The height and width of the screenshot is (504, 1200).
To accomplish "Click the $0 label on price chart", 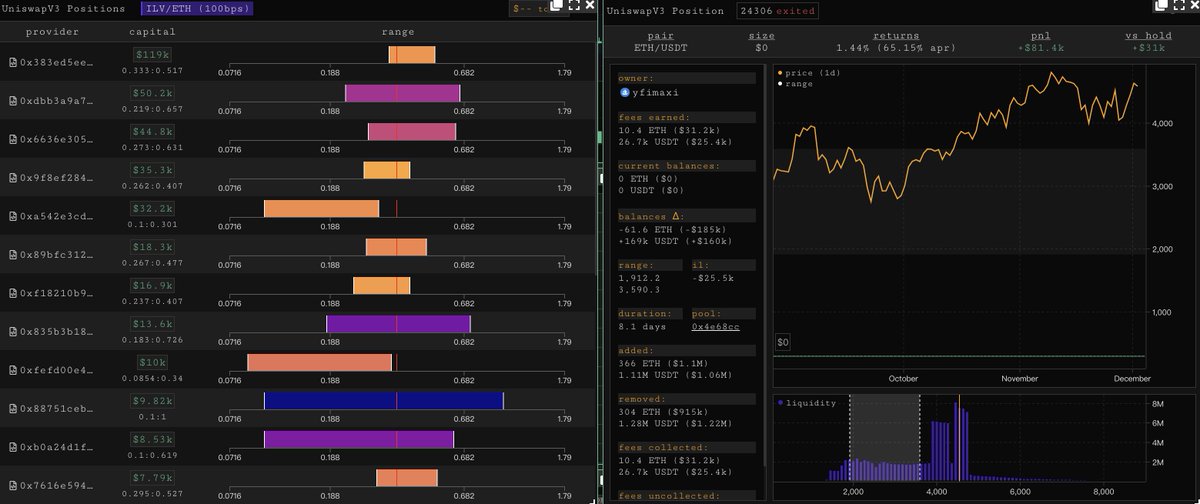I will tap(783, 342).
